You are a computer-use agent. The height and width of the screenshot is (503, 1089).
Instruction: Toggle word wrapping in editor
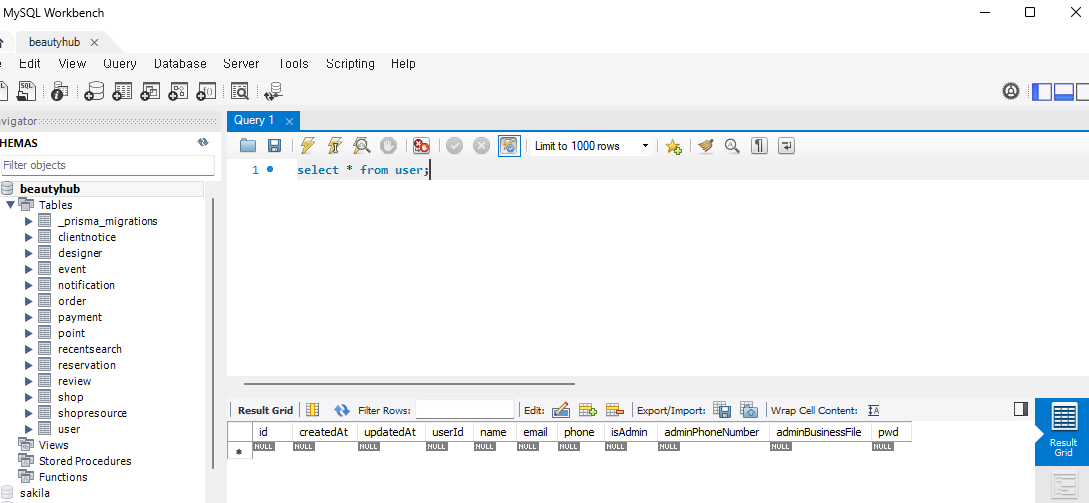(x=786, y=146)
